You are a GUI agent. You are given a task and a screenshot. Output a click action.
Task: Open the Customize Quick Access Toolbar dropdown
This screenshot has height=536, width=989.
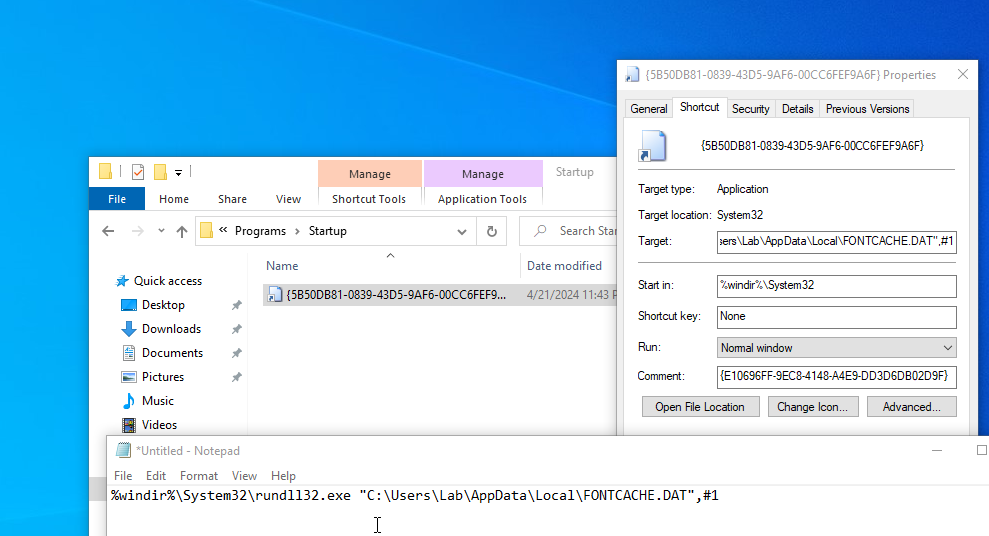pos(179,172)
